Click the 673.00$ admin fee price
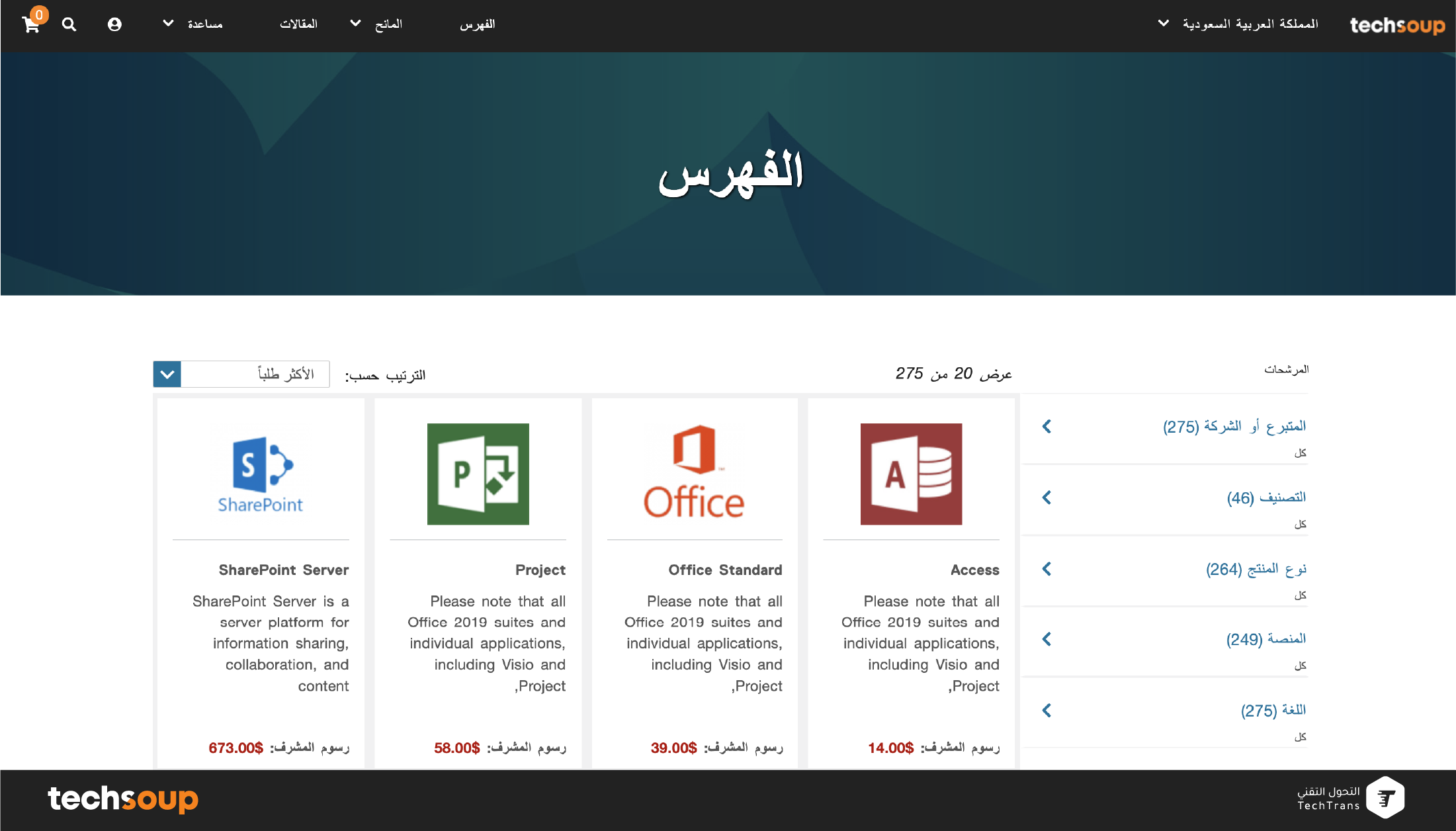The width and height of the screenshot is (1456, 831). (236, 748)
